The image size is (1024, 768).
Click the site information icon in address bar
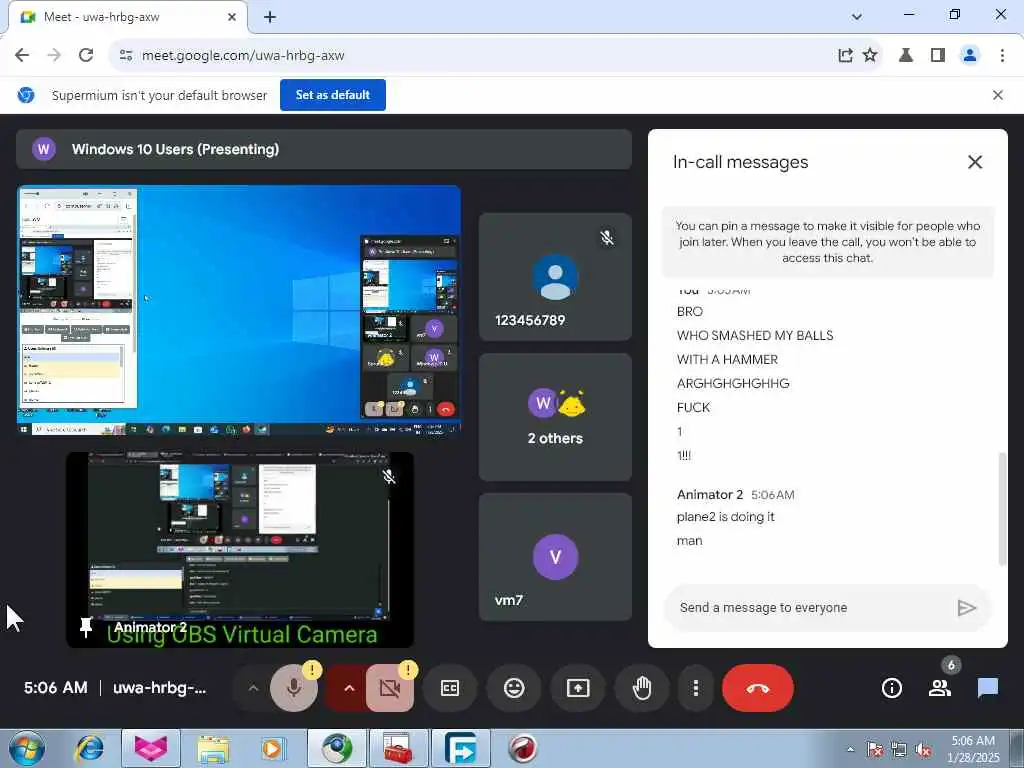click(126, 56)
